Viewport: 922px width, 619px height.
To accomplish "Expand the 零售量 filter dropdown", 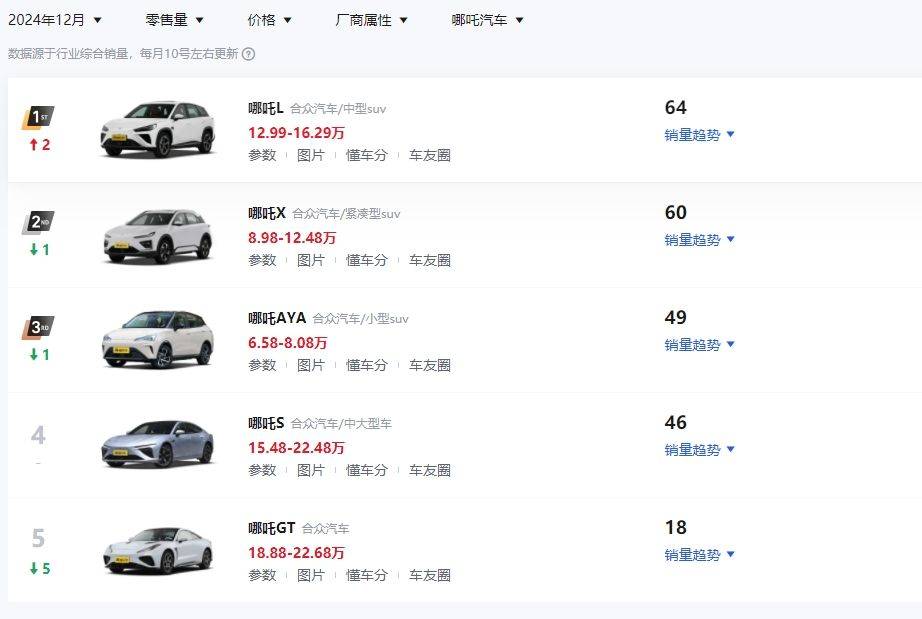I will tap(174, 20).
